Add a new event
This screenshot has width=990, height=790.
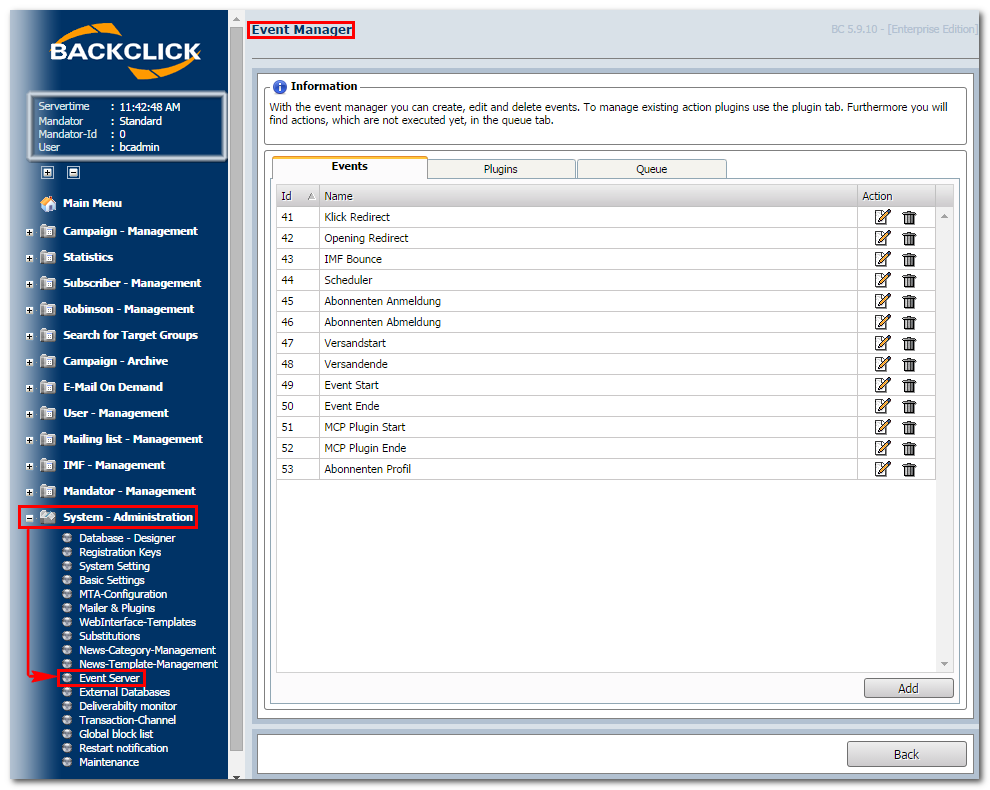point(909,688)
